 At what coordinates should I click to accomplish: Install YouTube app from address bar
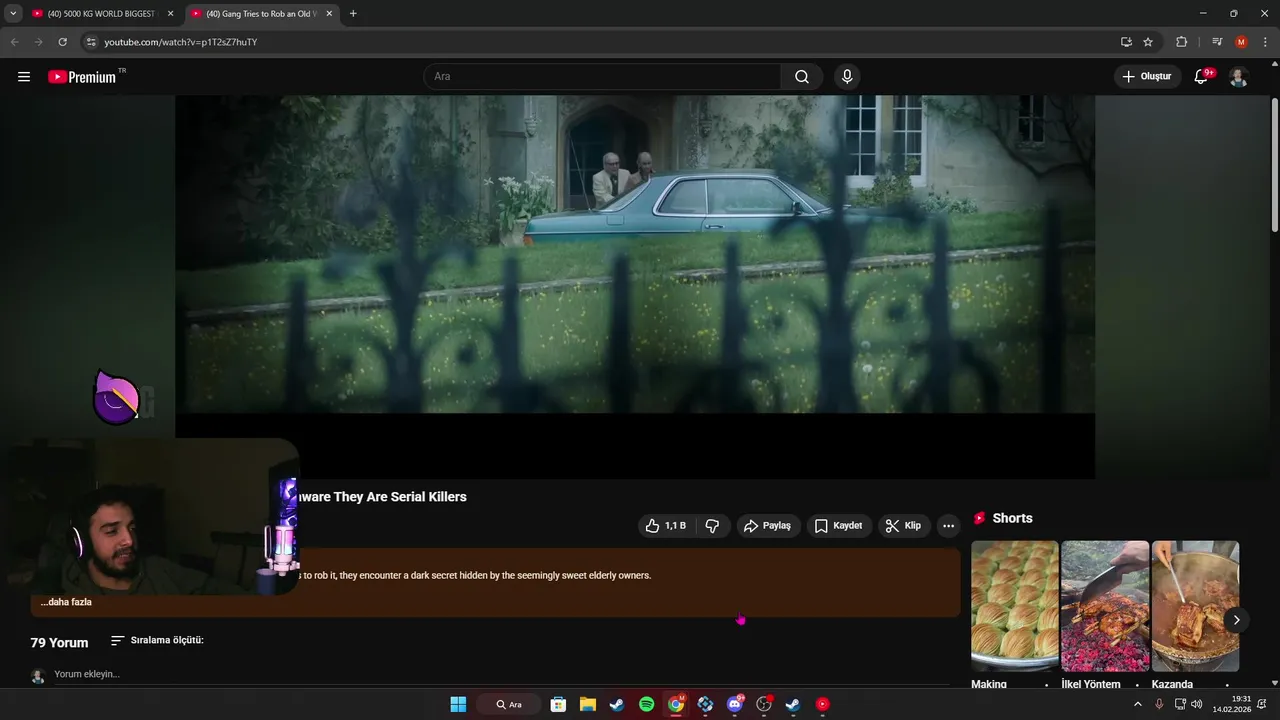[1126, 42]
